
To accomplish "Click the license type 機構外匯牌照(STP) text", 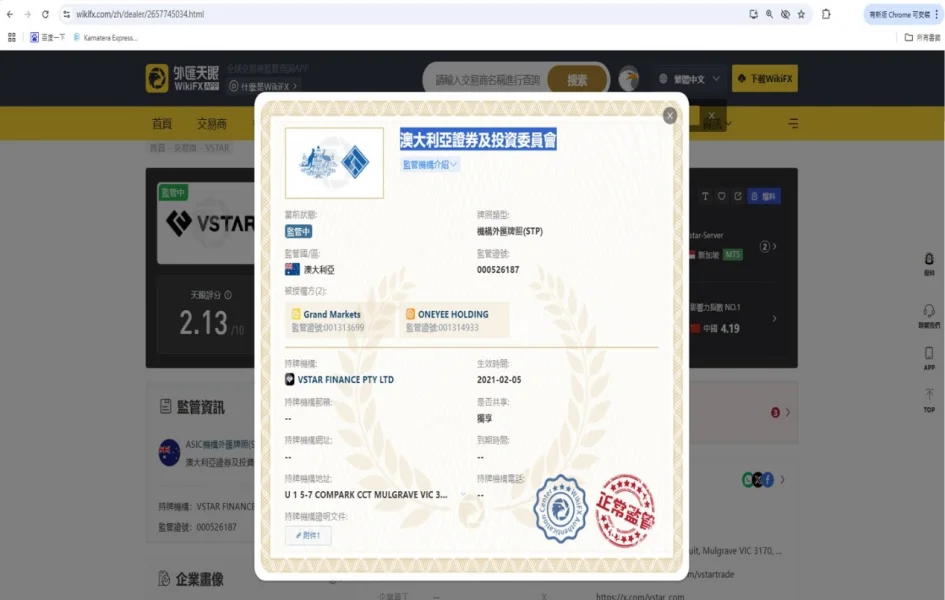I will point(510,231).
